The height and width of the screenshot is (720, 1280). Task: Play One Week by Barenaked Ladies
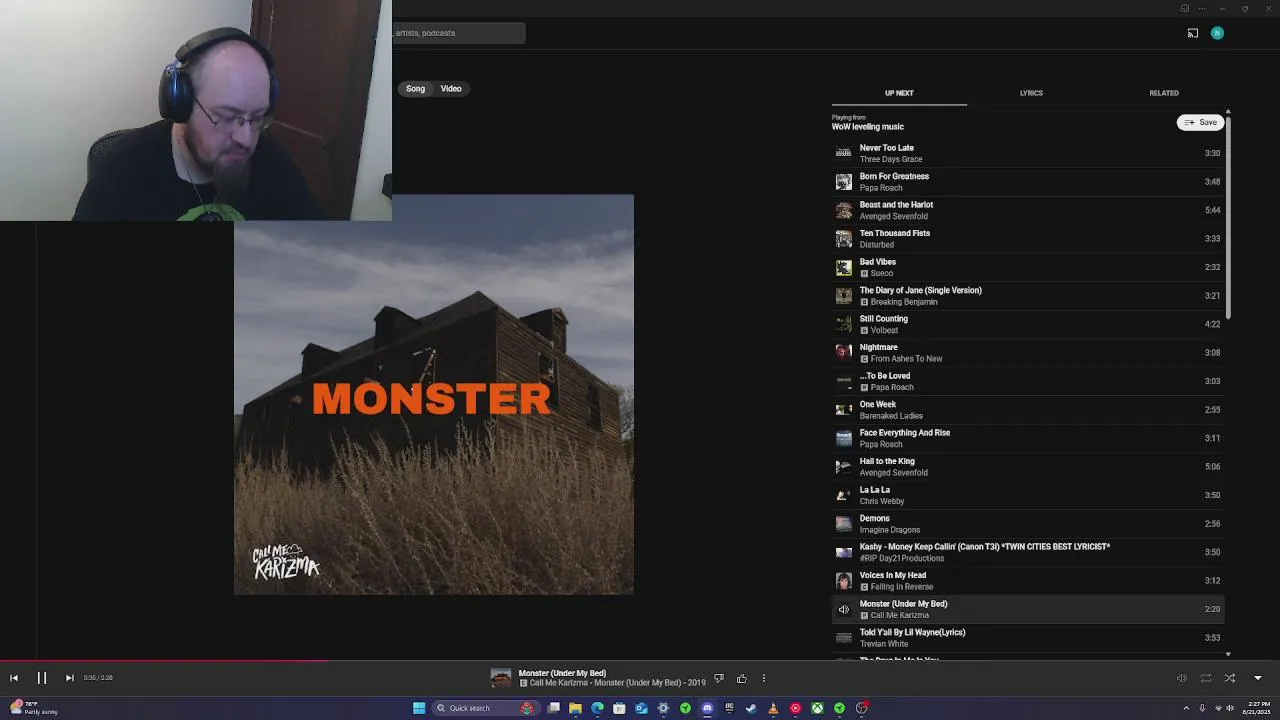[x=1028, y=410]
